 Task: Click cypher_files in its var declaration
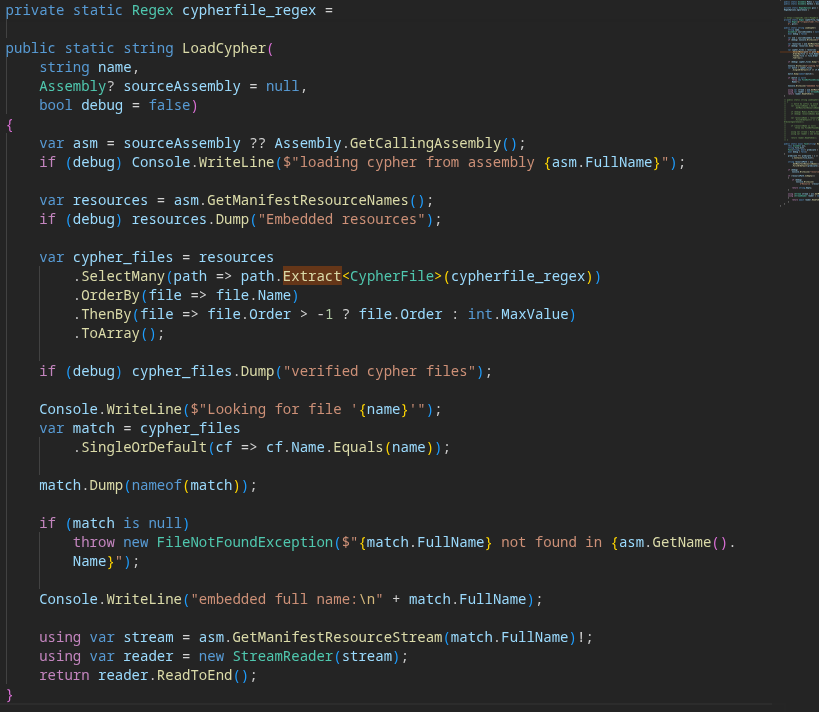pyautogui.click(x=123, y=257)
